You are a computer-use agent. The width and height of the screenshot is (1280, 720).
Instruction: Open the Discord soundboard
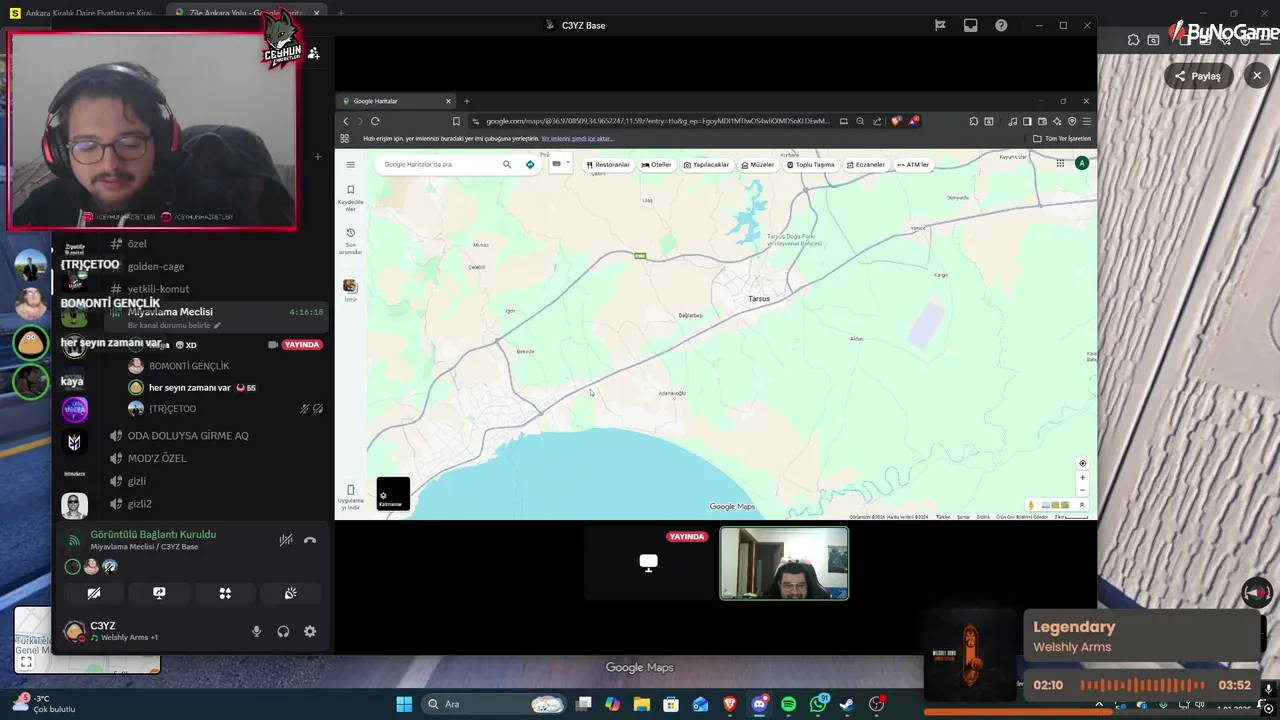click(x=291, y=593)
